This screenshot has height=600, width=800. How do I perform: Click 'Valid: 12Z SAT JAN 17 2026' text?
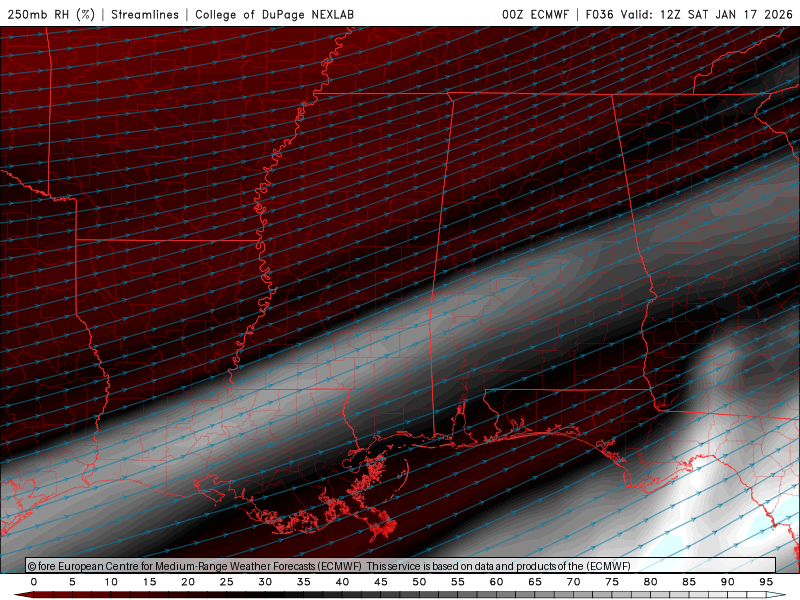[707, 14]
